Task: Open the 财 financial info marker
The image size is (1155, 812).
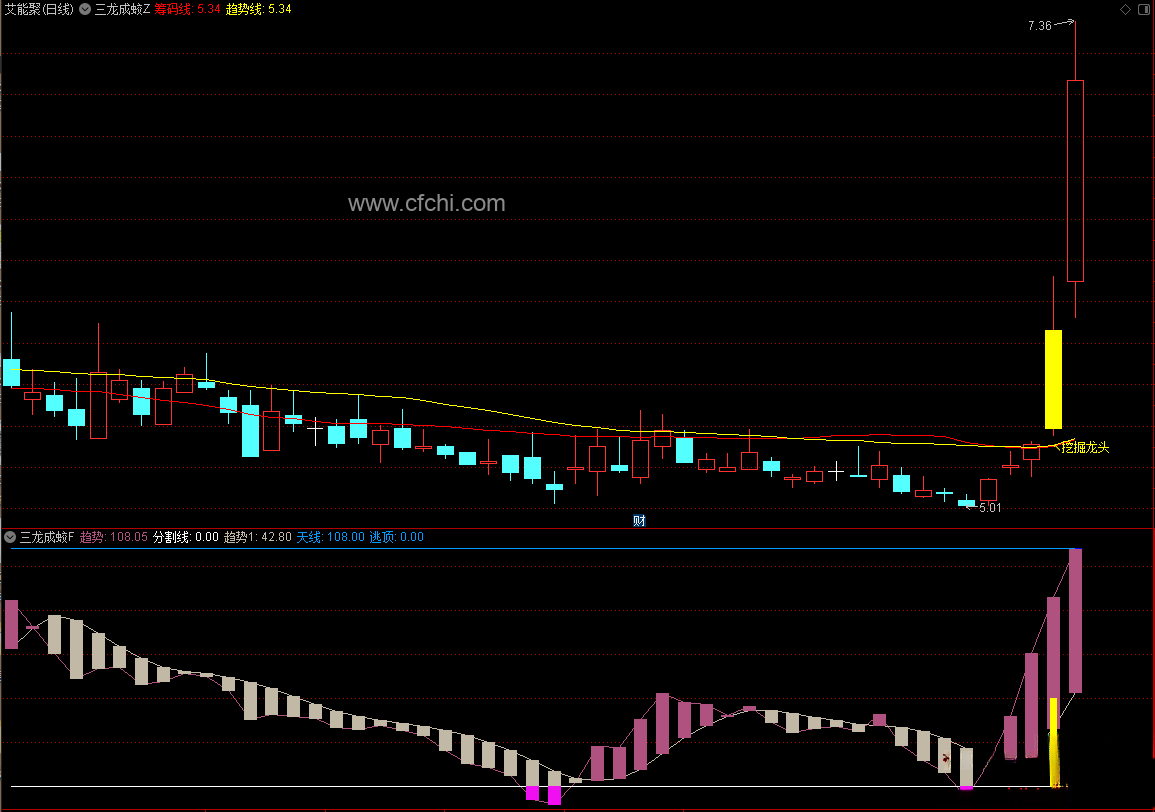Action: point(639,521)
